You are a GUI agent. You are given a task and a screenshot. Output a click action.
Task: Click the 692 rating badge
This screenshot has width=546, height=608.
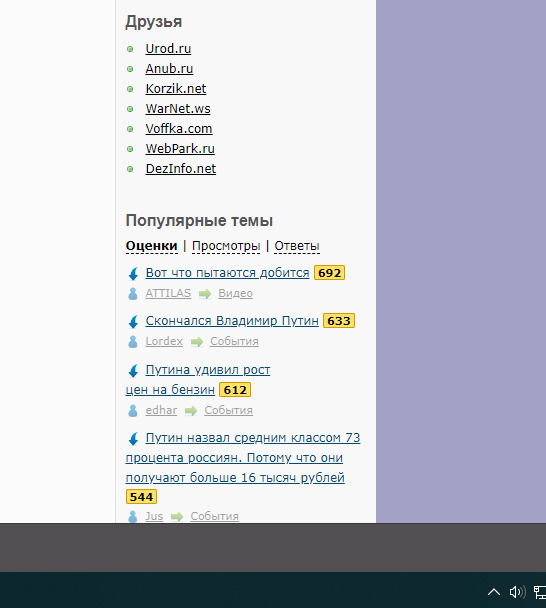[x=329, y=273]
